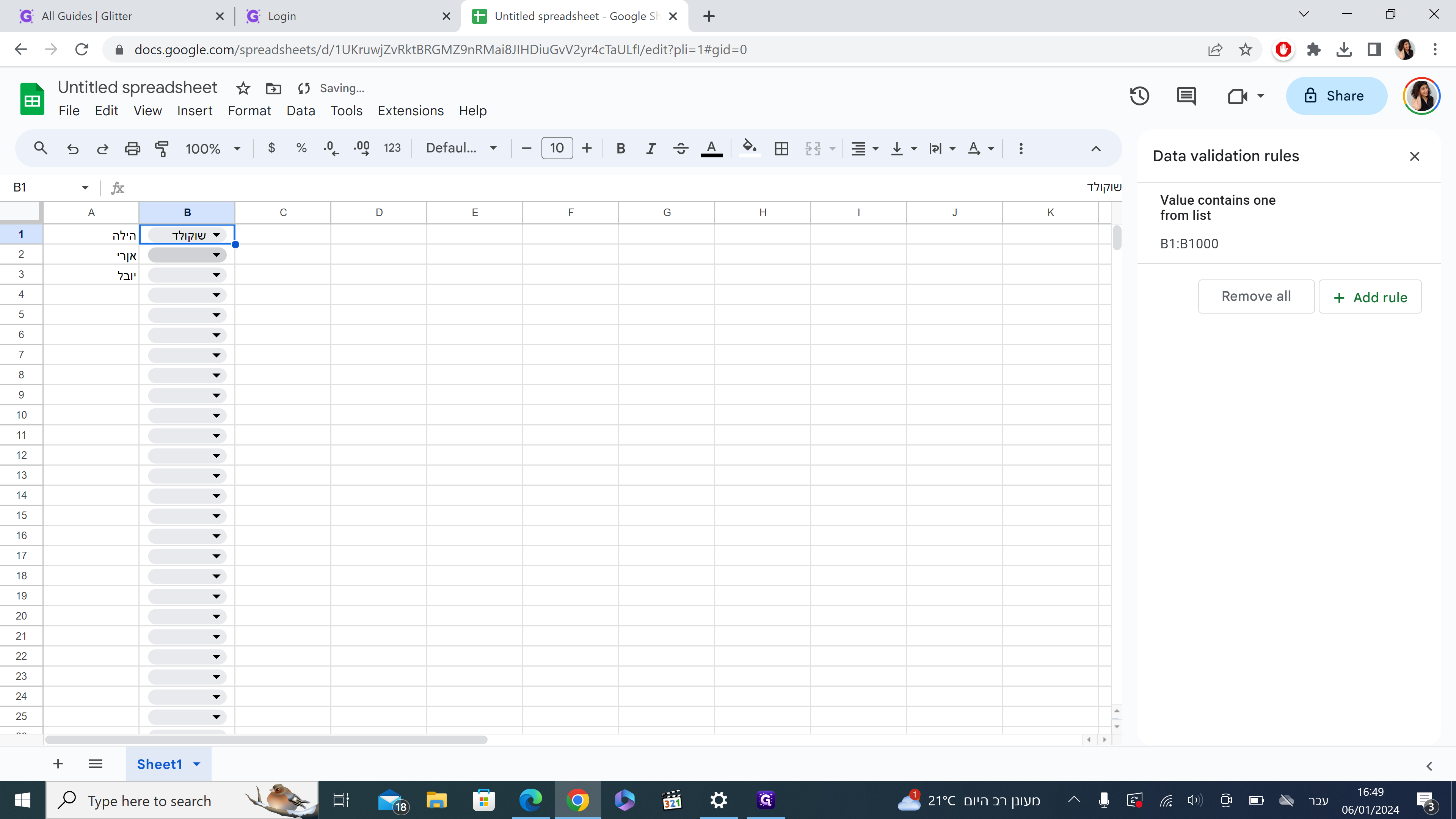
Task: Open the Edit menu
Action: tap(106, 111)
